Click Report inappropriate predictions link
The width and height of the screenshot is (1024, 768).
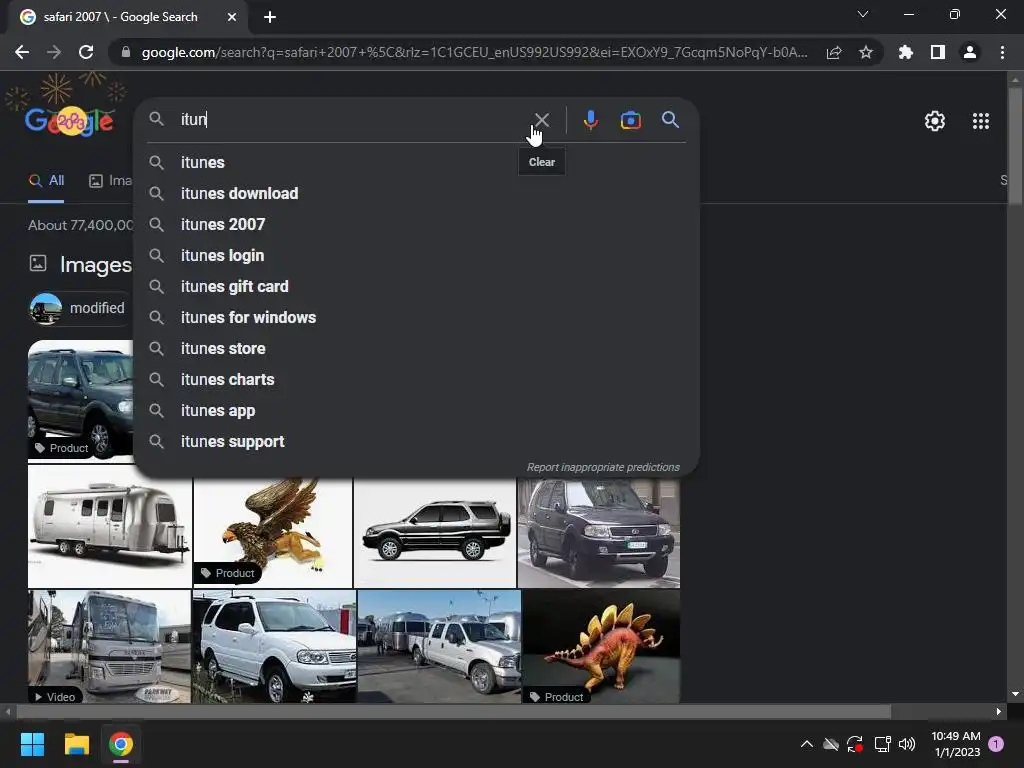tap(603, 468)
